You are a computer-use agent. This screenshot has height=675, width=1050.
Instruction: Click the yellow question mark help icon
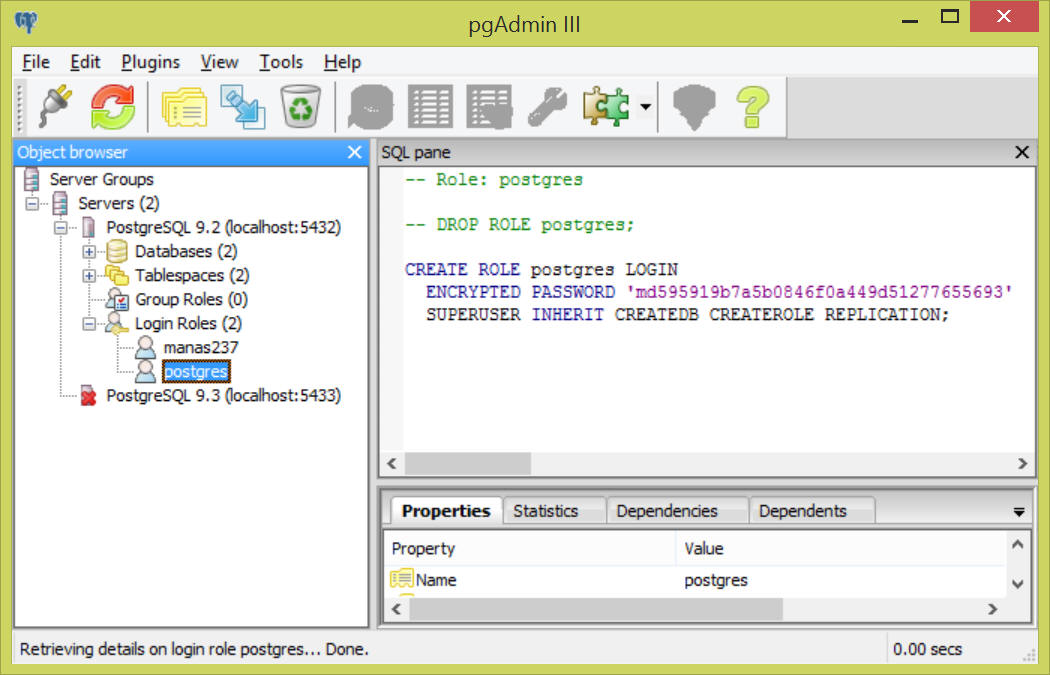[752, 106]
